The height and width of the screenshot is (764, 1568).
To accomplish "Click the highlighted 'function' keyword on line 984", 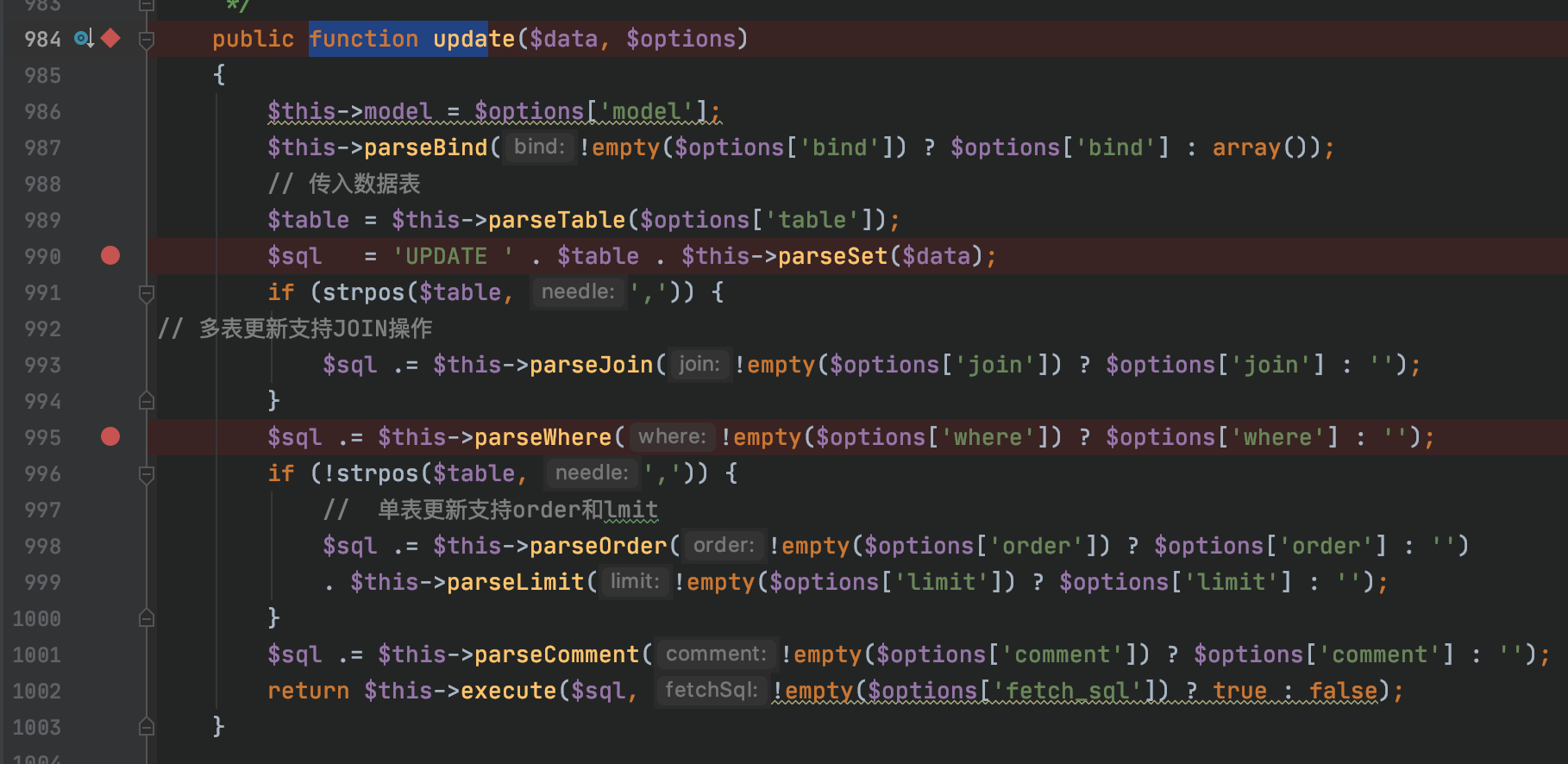I will (x=363, y=39).
